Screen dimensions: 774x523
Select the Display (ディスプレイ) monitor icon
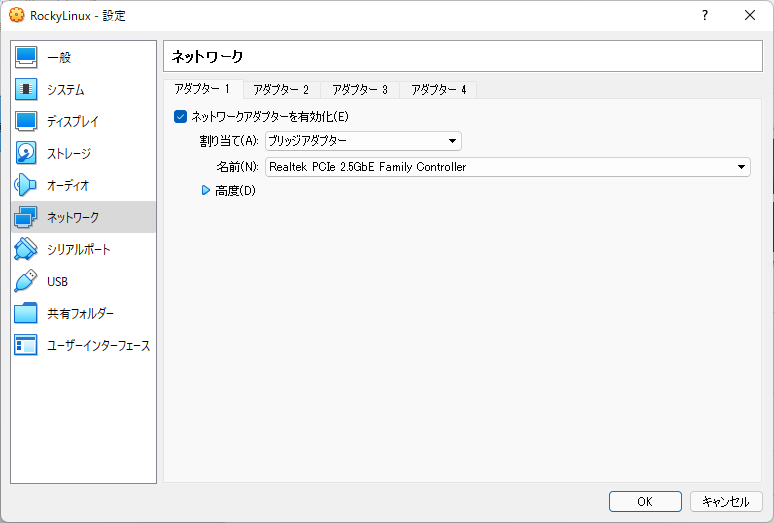pyautogui.click(x=26, y=122)
